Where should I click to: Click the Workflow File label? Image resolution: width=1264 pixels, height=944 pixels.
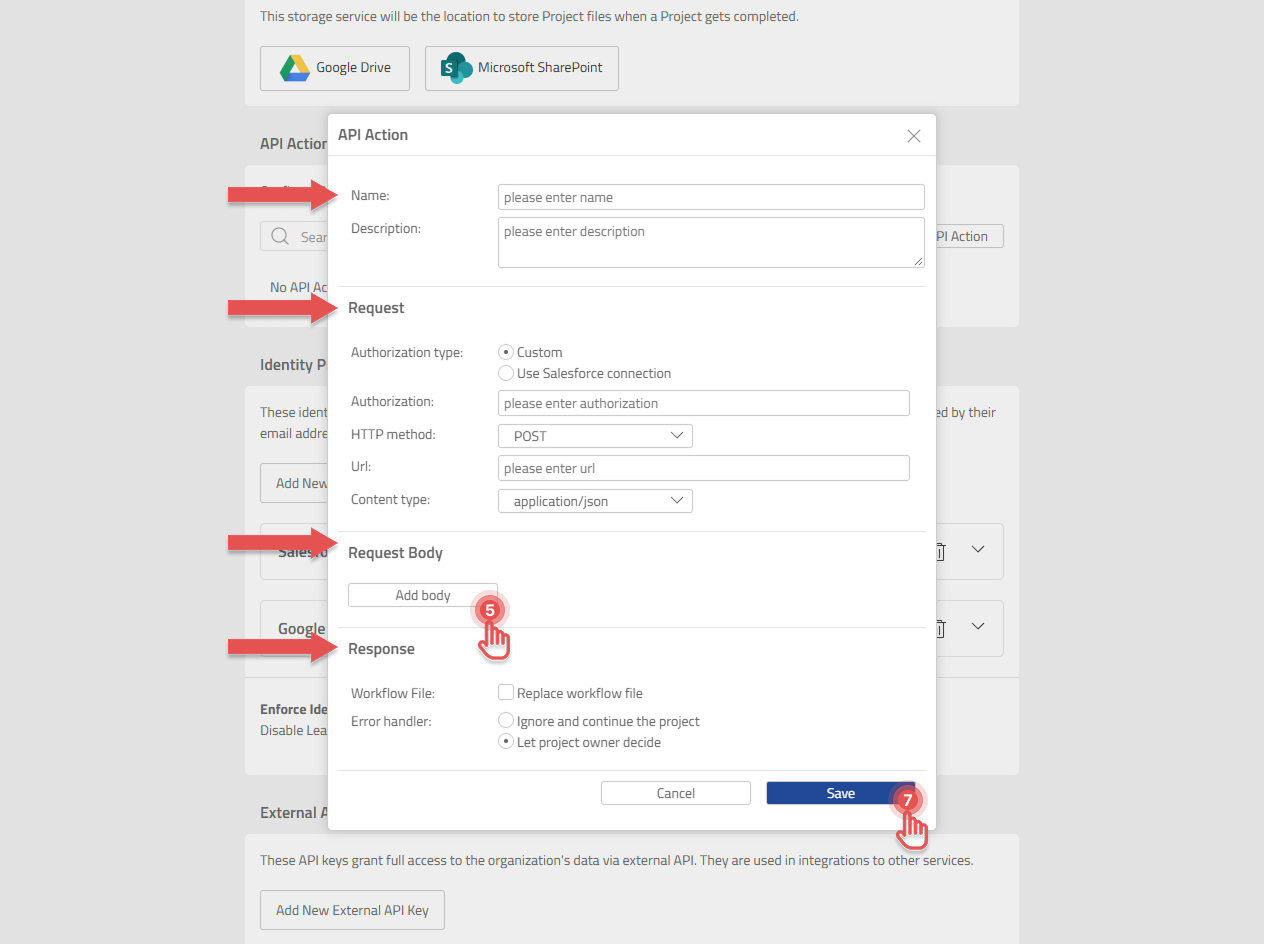coord(393,693)
